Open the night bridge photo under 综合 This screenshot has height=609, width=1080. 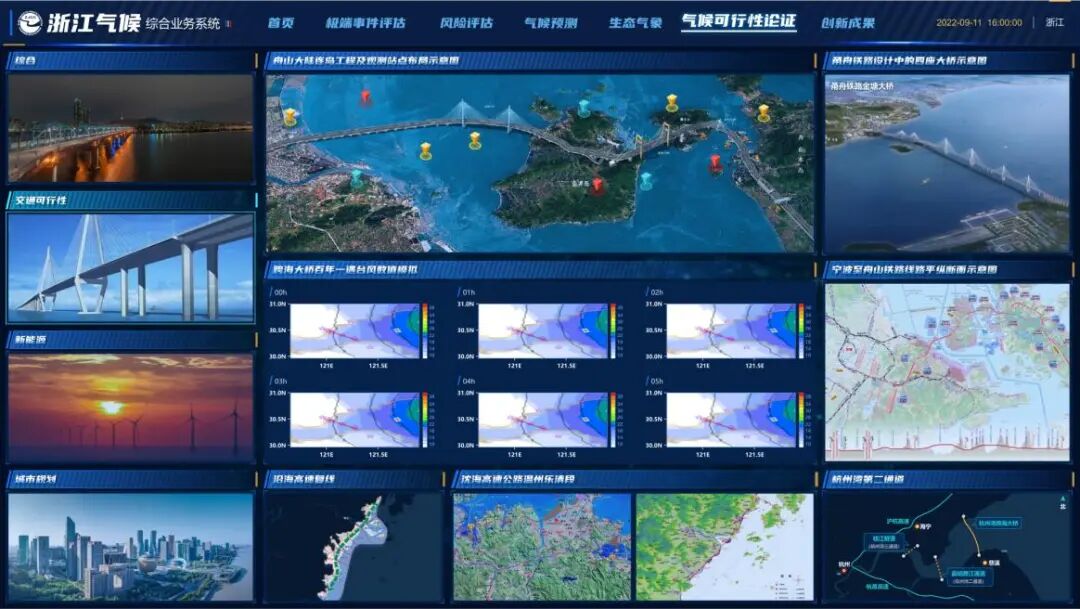tap(131, 128)
